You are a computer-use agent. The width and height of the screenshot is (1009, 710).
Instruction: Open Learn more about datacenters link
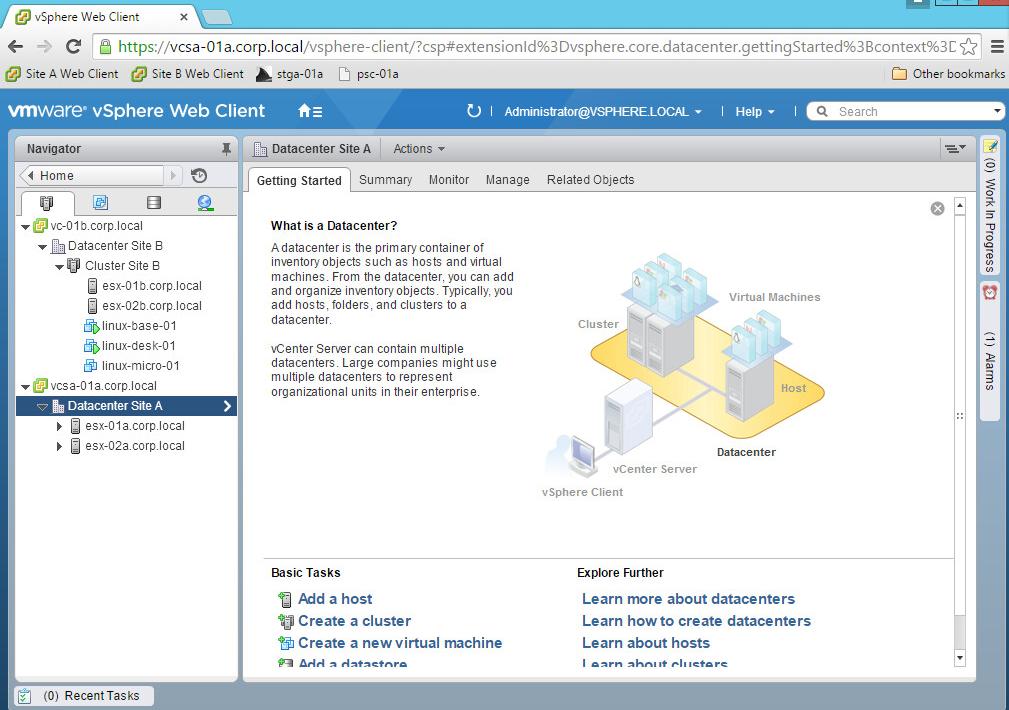pyautogui.click(x=689, y=599)
